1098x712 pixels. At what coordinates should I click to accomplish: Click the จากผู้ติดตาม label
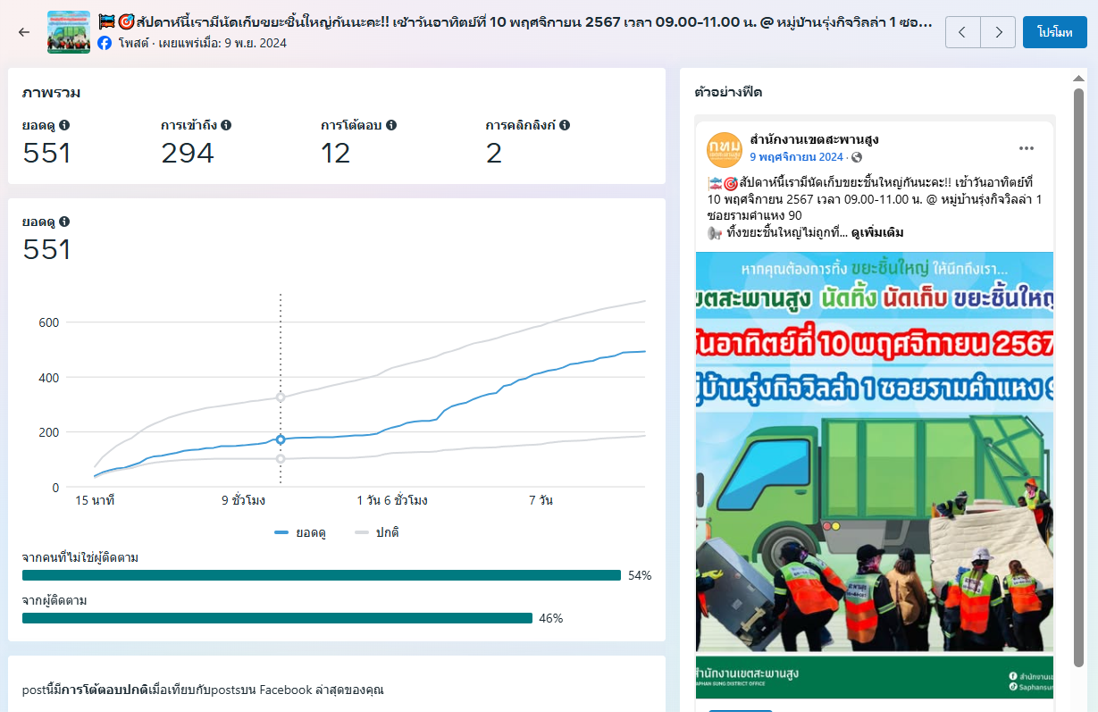click(x=55, y=601)
